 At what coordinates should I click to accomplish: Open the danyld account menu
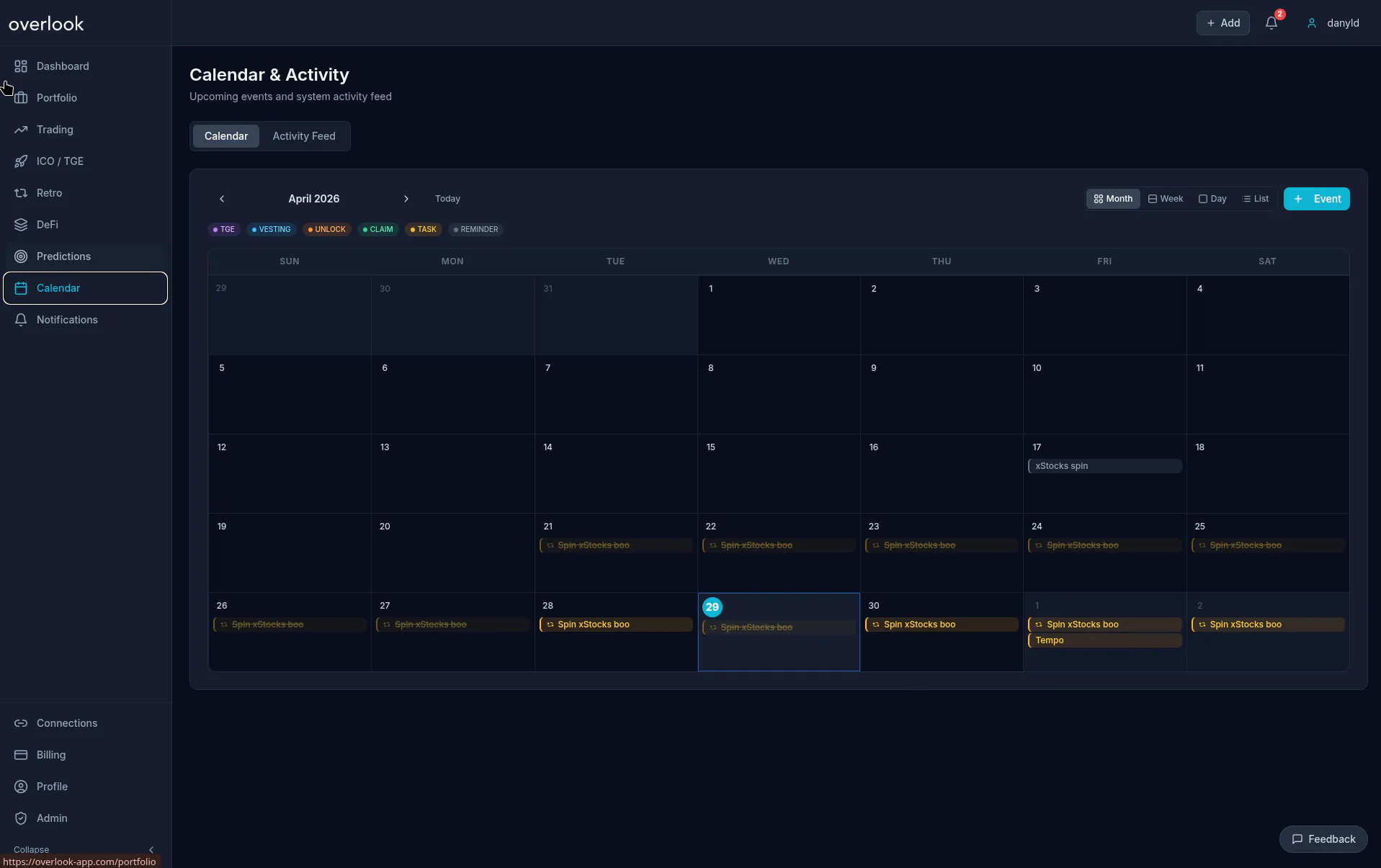pos(1333,23)
